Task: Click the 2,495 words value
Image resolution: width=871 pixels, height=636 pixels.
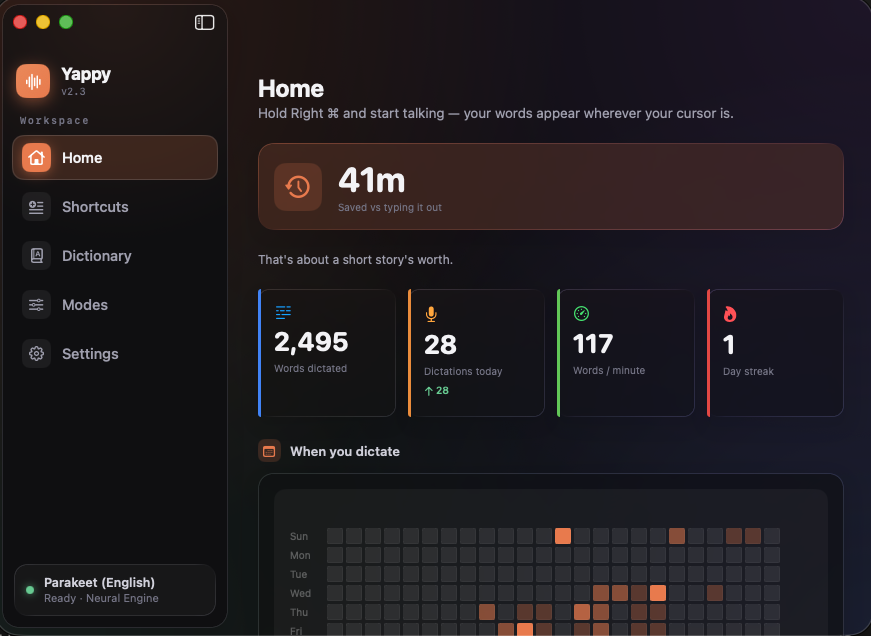Action: pos(311,342)
